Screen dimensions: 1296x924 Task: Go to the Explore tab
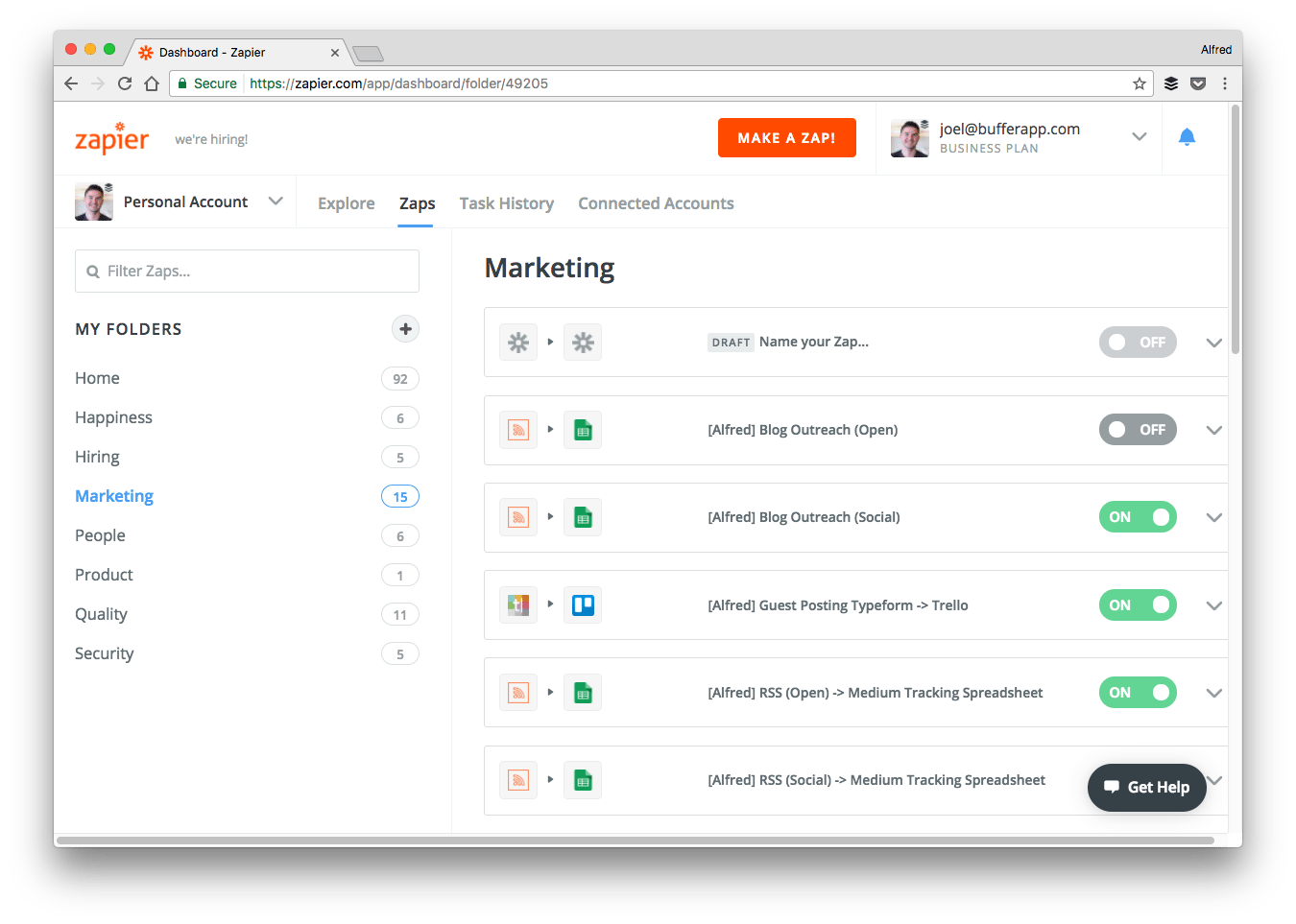pyautogui.click(x=347, y=203)
